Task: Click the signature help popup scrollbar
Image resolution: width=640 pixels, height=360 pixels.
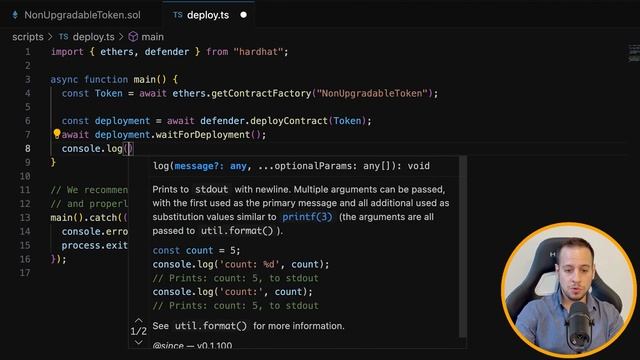Action: click(x=463, y=247)
